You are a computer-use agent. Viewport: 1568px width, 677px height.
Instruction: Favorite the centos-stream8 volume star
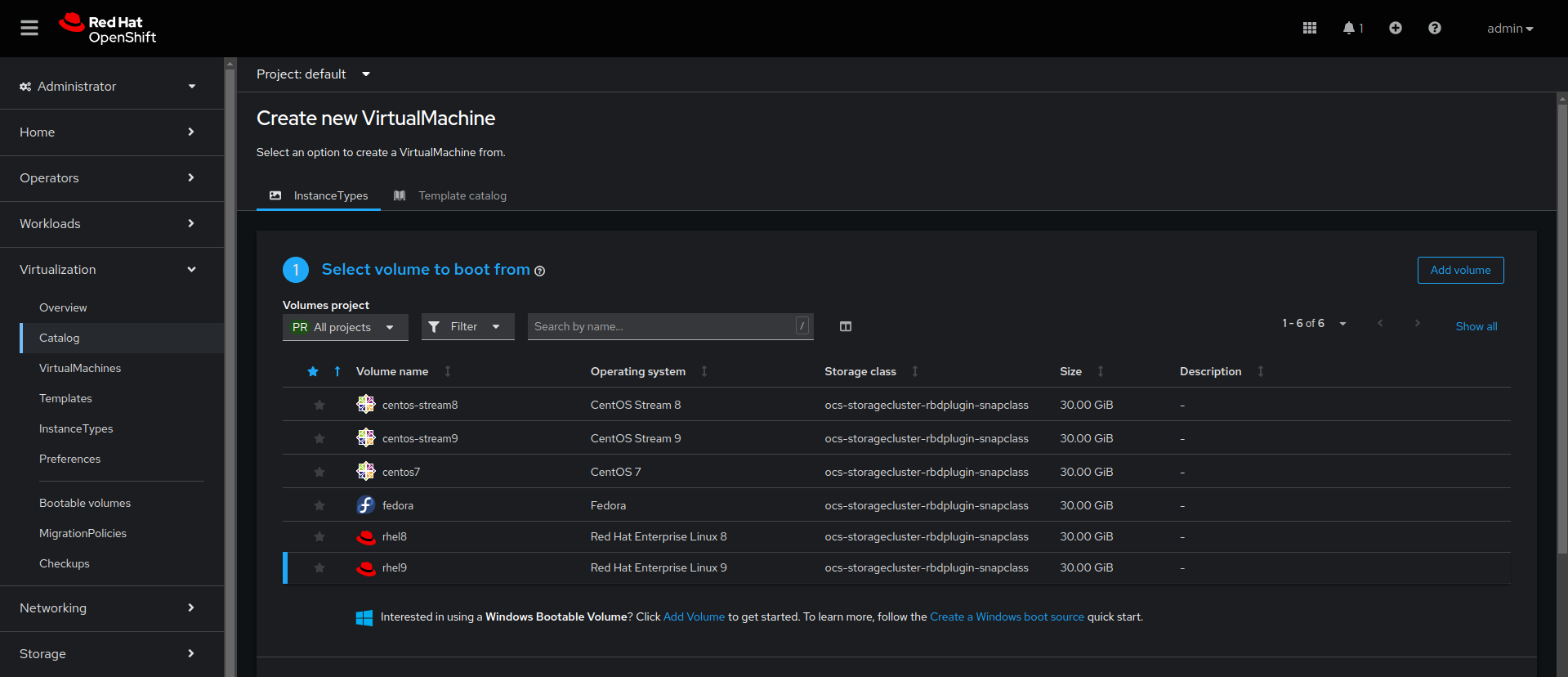pyautogui.click(x=319, y=405)
